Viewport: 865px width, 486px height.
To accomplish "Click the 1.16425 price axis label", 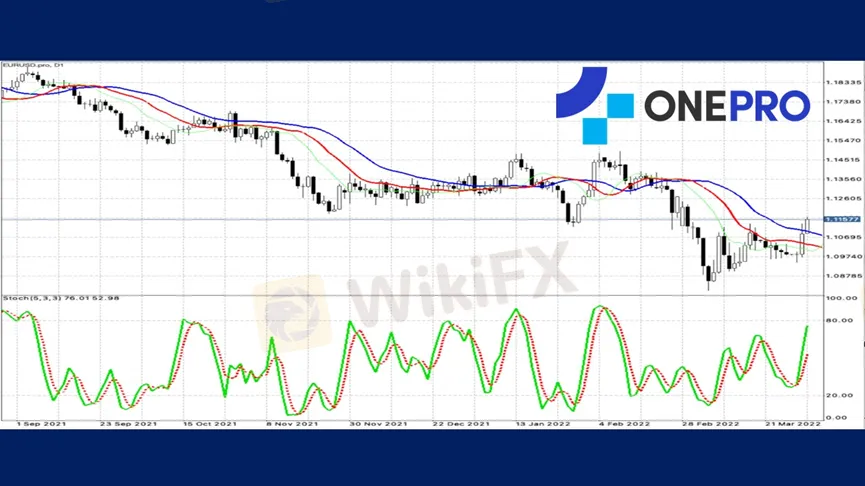I will (843, 121).
